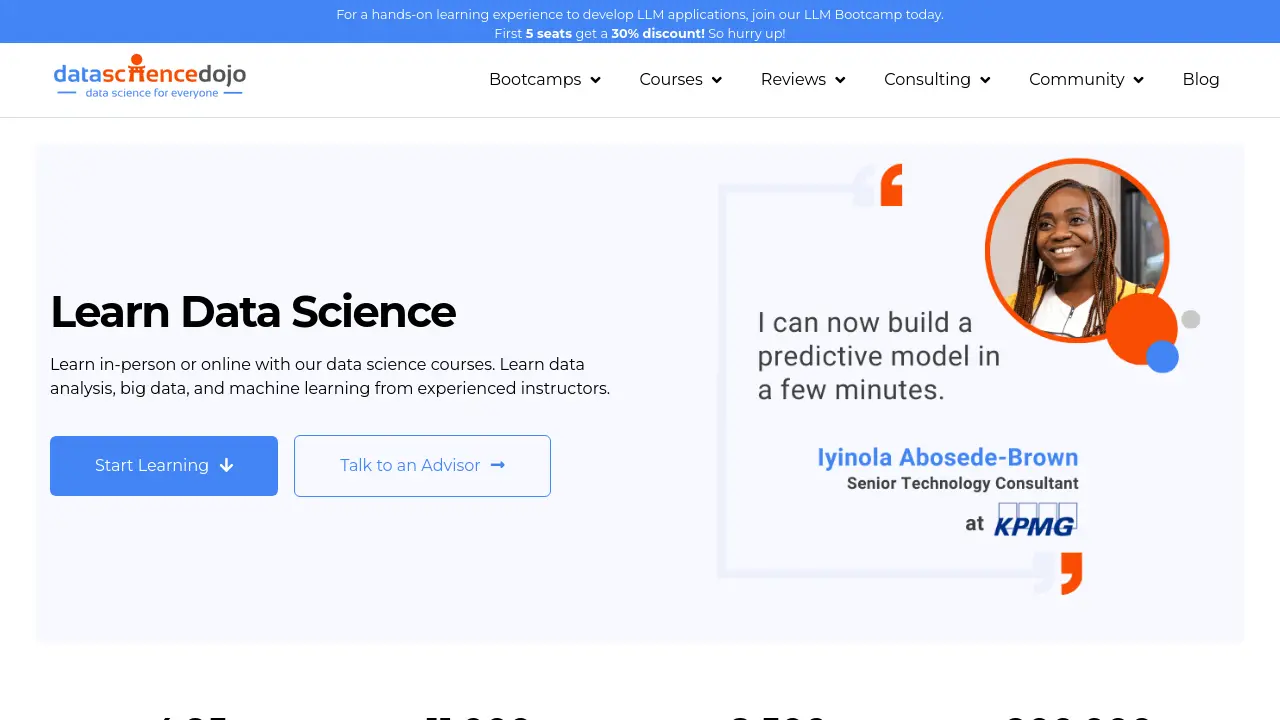Image resolution: width=1280 pixels, height=720 pixels.
Task: Click the right arrow icon in Talk to an Advisor
Action: pos(498,465)
